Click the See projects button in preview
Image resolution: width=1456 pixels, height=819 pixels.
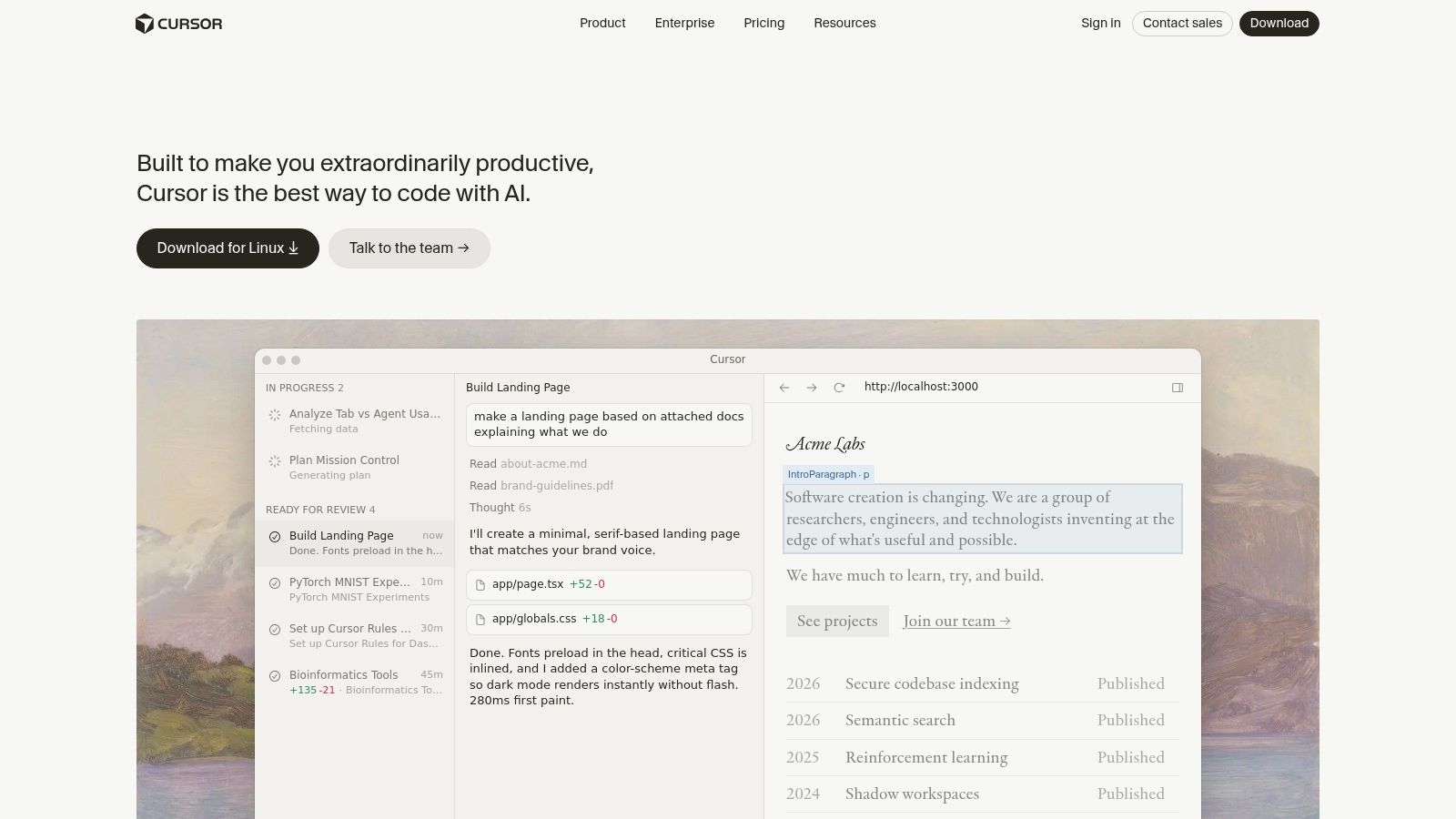coord(837,622)
